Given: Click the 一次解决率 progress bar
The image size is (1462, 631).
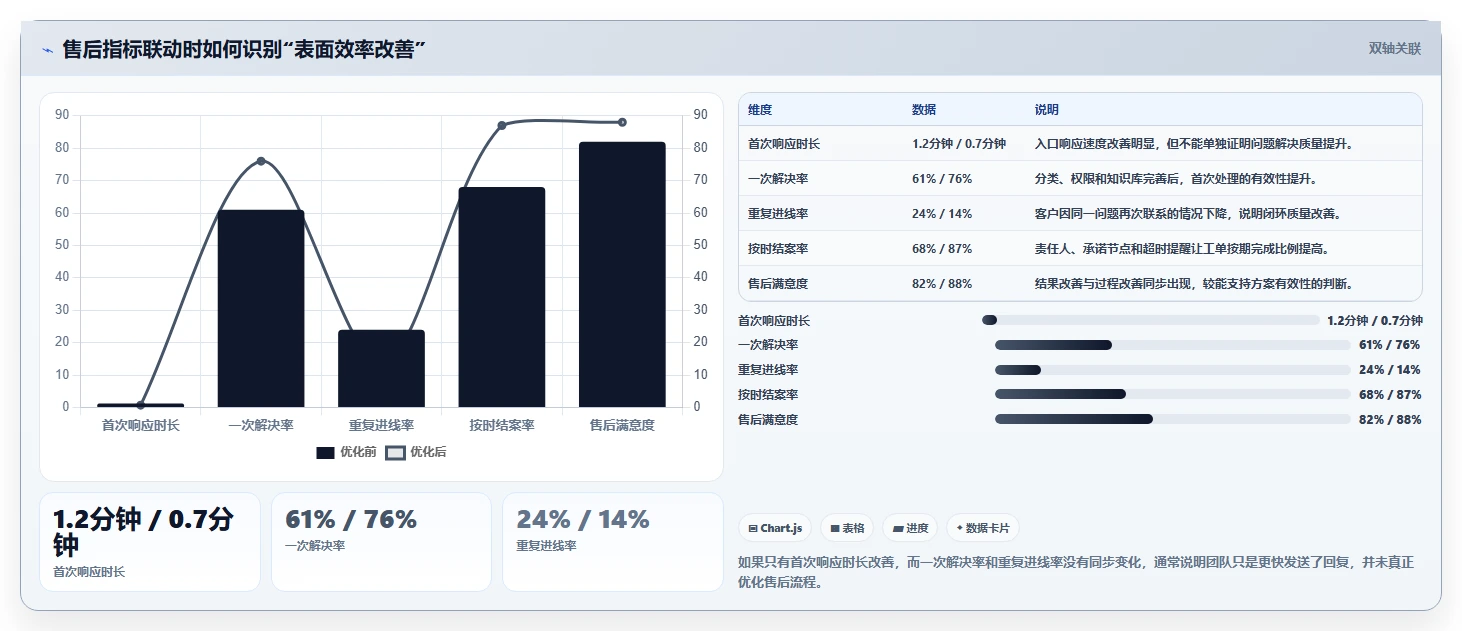Looking at the screenshot, I should [1172, 345].
